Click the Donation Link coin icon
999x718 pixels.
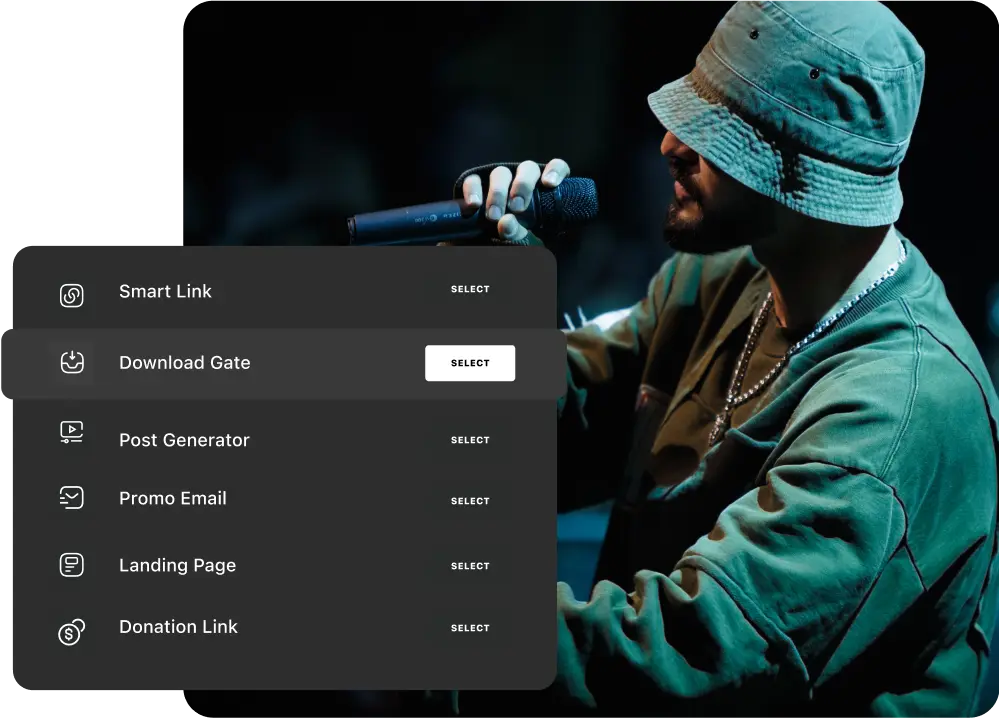pyautogui.click(x=71, y=632)
